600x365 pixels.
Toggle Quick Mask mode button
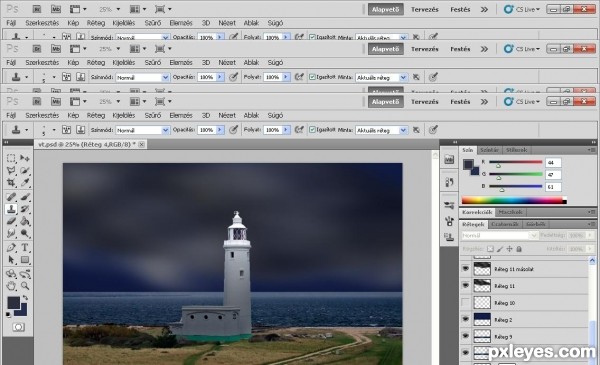click(18, 327)
